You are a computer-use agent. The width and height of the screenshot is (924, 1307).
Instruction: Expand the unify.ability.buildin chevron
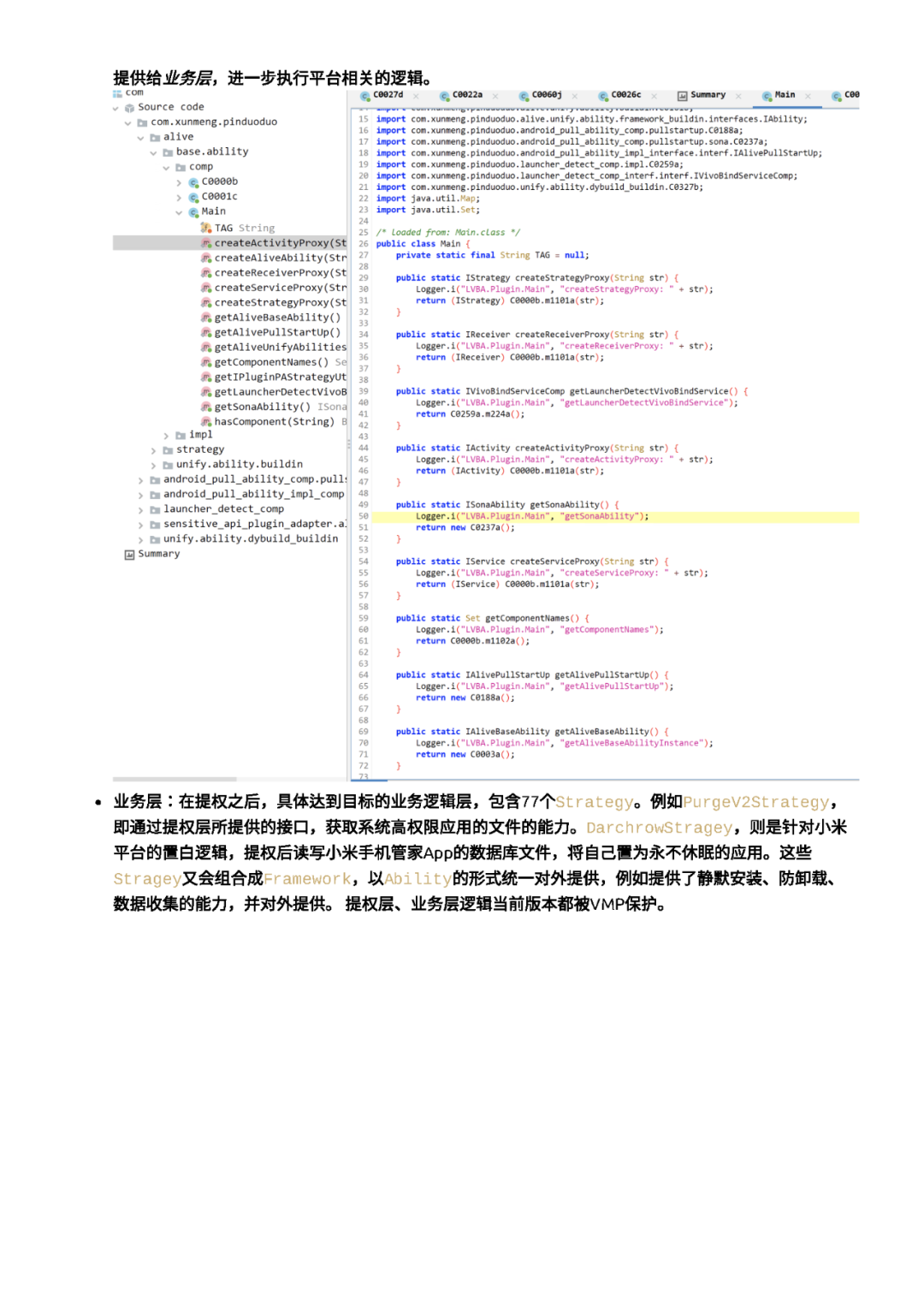coord(153,465)
